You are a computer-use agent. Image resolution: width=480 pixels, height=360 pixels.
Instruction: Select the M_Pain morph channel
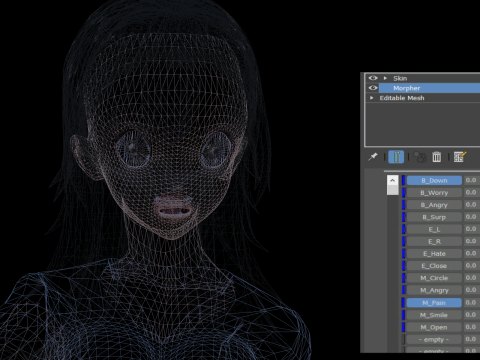[x=434, y=303]
